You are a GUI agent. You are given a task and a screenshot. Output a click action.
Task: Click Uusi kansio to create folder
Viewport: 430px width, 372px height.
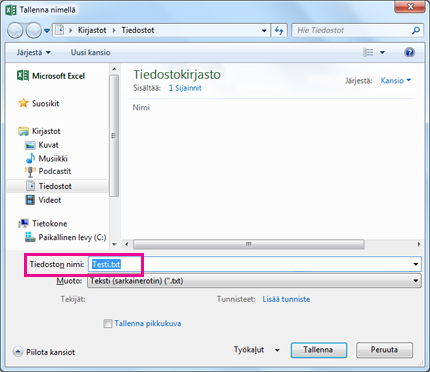click(90, 52)
